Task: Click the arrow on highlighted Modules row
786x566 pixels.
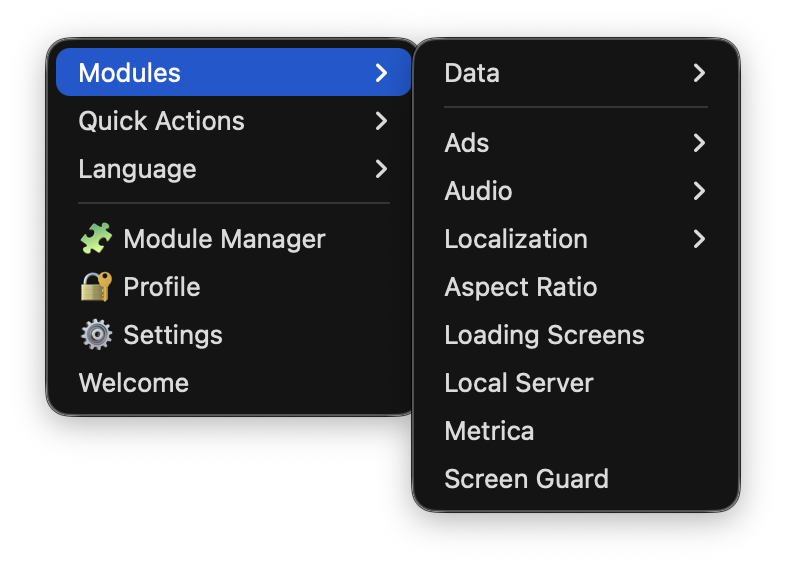Action: click(381, 73)
